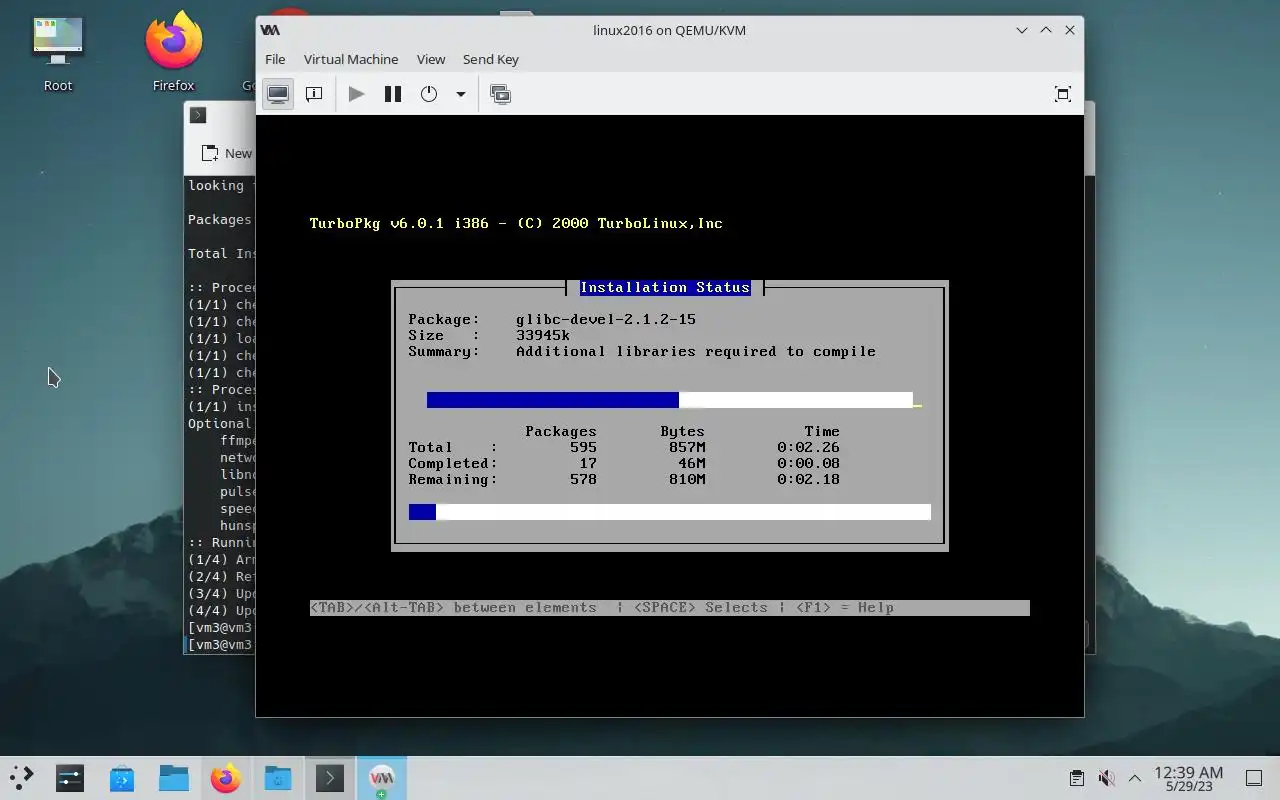Open the clock showing 12:39 AM
This screenshot has width=1280, height=800.
(x=1188, y=778)
